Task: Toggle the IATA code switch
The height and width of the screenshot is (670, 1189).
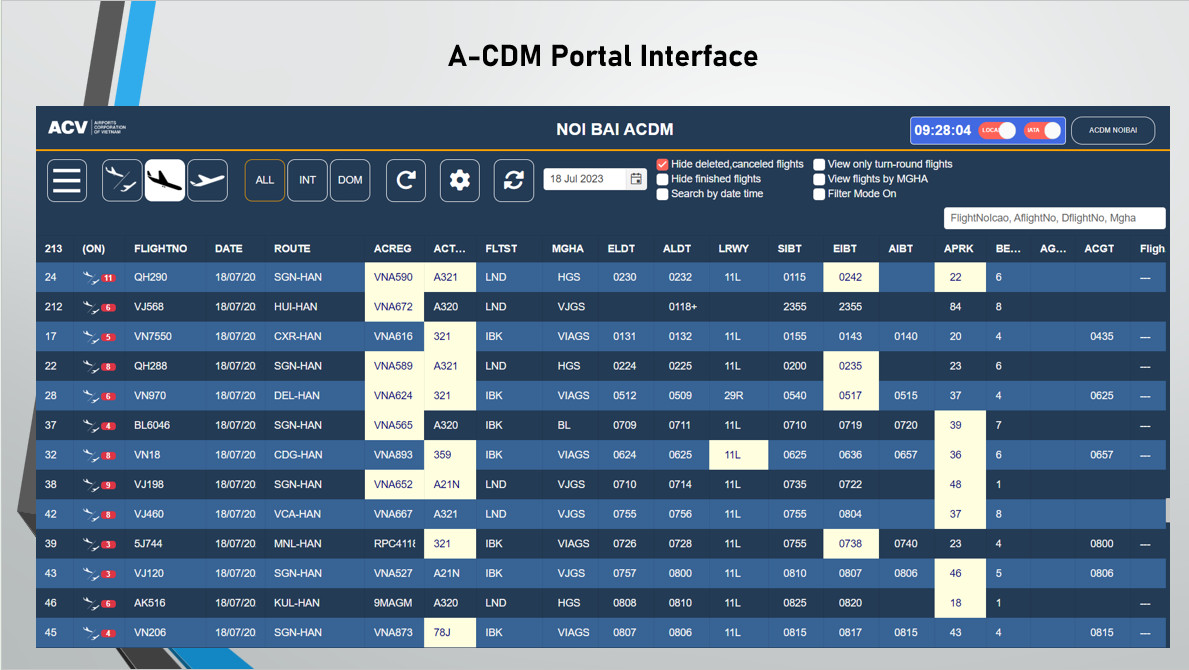Action: pyautogui.click(x=1042, y=131)
